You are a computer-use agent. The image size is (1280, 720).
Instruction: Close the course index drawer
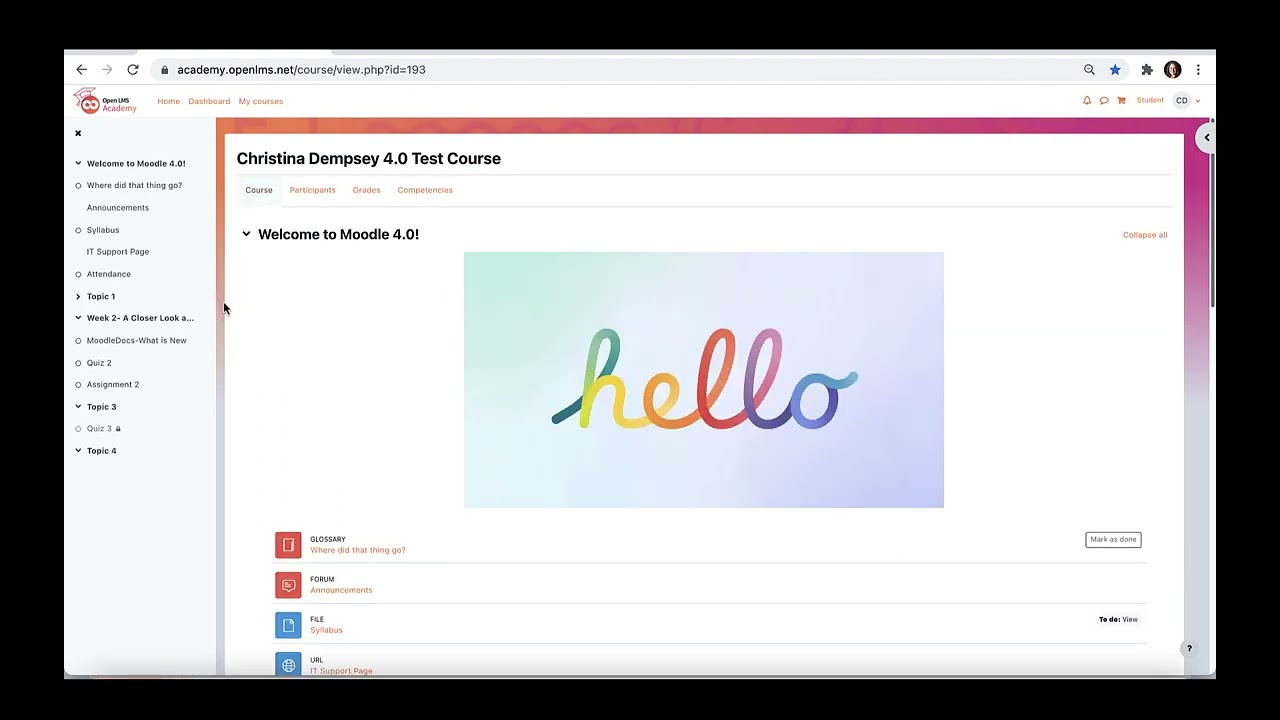[x=78, y=133]
